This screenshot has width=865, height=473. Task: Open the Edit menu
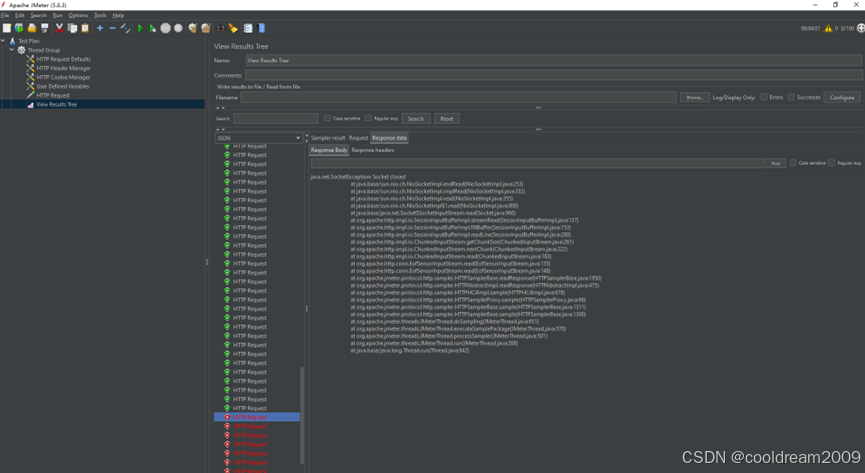point(19,15)
